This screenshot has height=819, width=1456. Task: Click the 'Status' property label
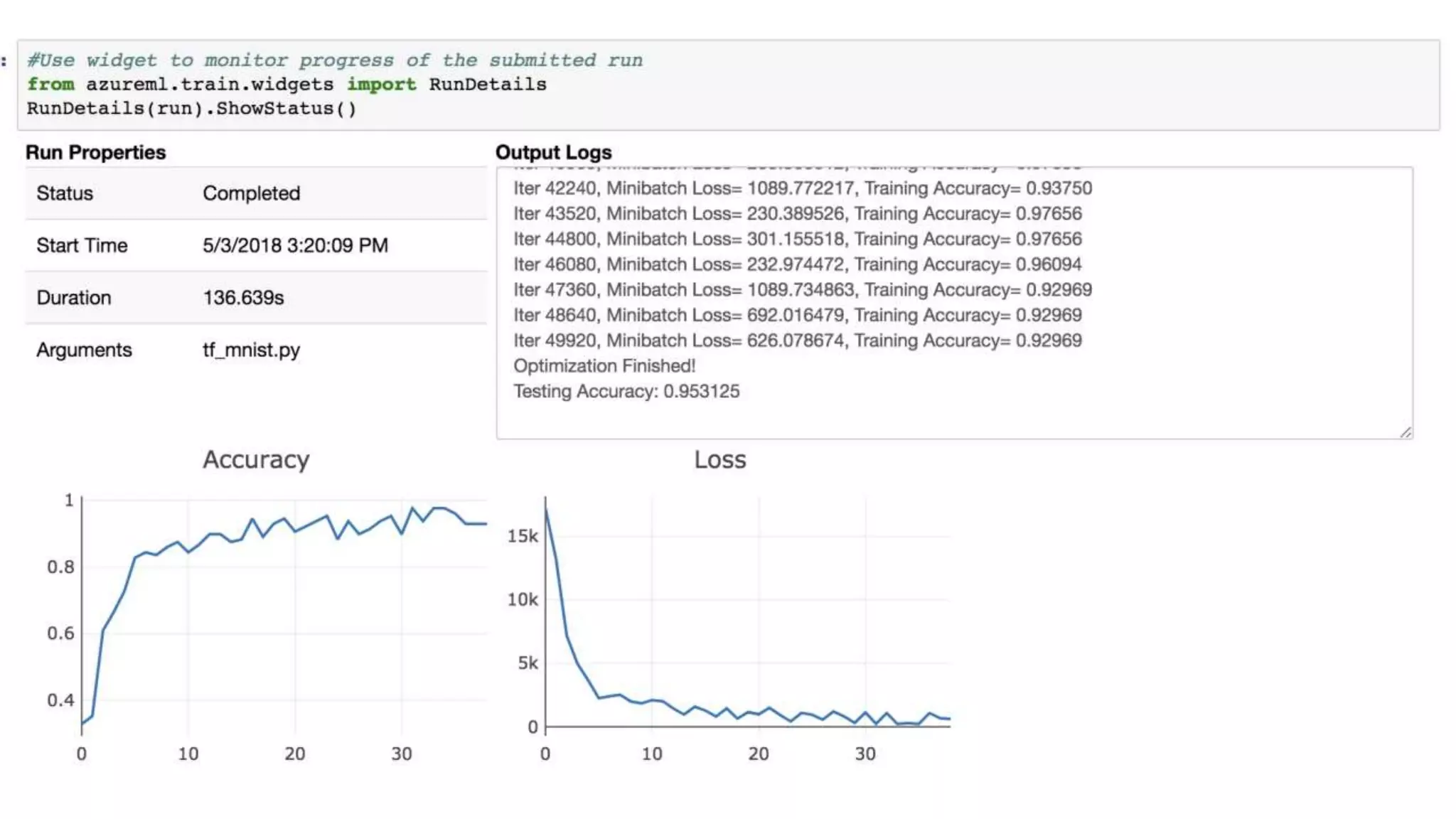(x=65, y=193)
